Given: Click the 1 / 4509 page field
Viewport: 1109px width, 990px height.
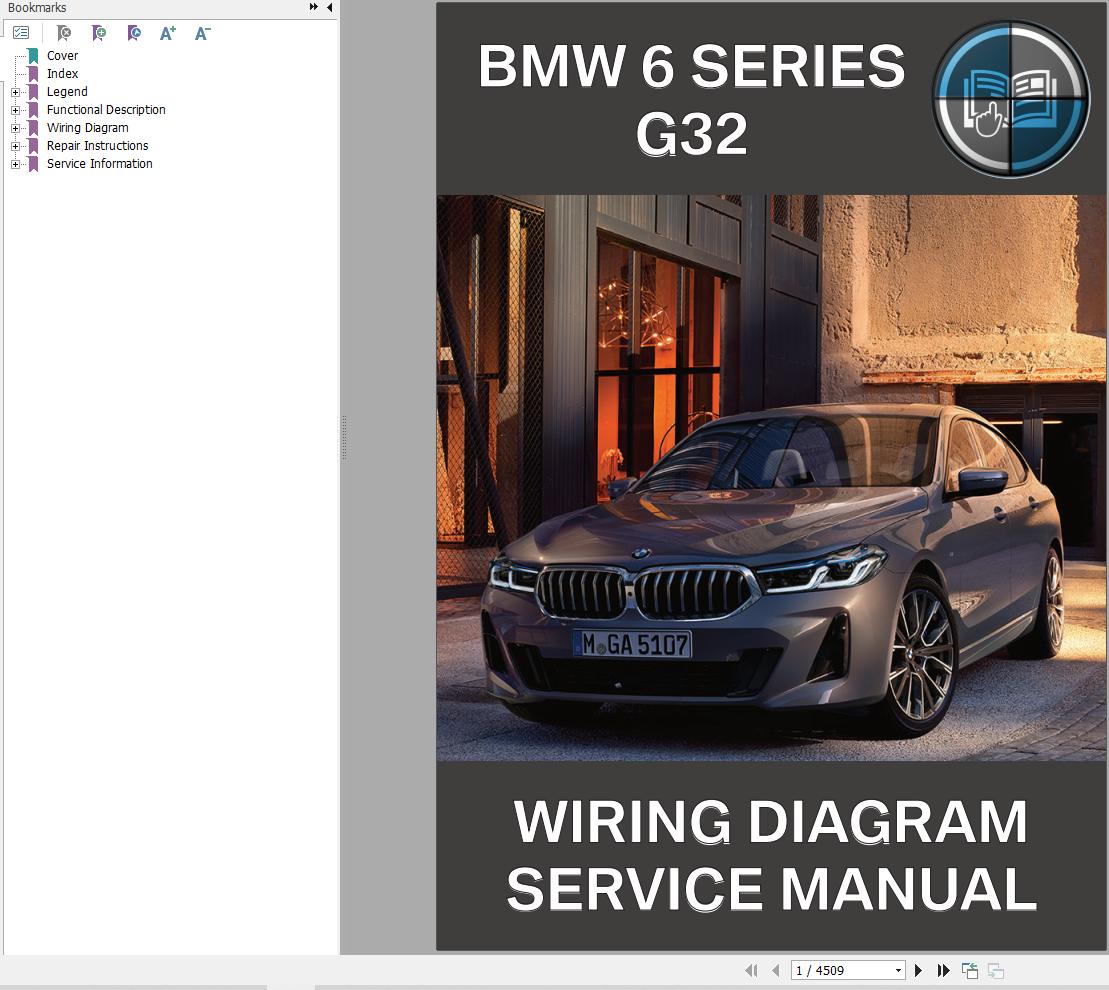Looking at the screenshot, I should [x=840, y=969].
